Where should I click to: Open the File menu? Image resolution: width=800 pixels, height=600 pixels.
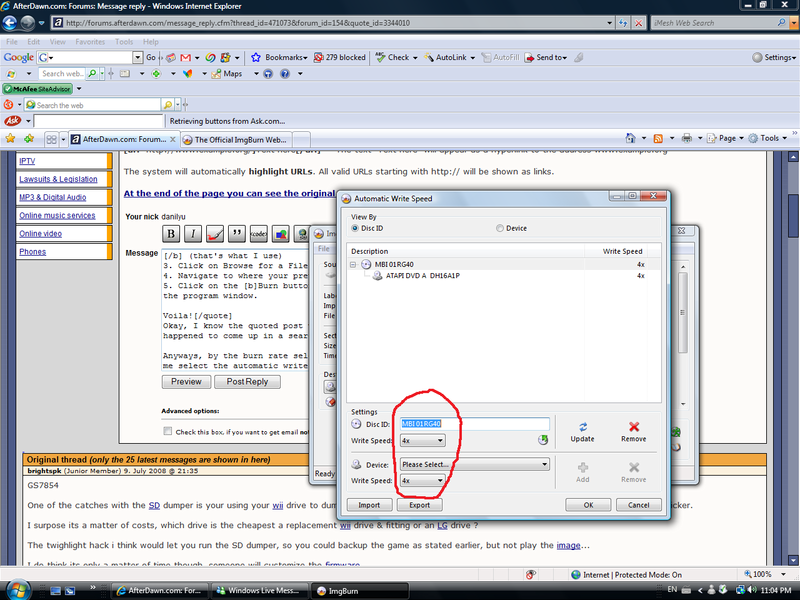click(12, 42)
